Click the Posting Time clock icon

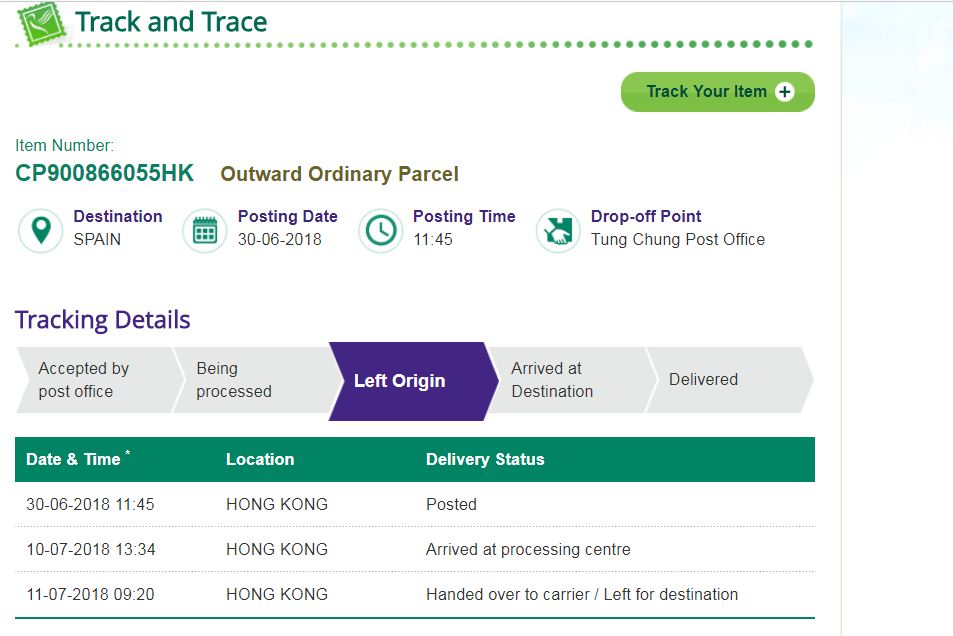pyautogui.click(x=380, y=230)
